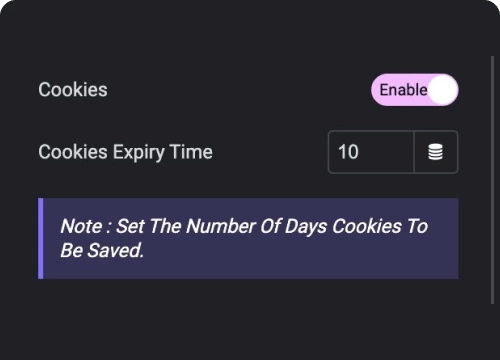500x360 pixels.
Task: Disable the Cookies toggle
Action: click(x=415, y=90)
